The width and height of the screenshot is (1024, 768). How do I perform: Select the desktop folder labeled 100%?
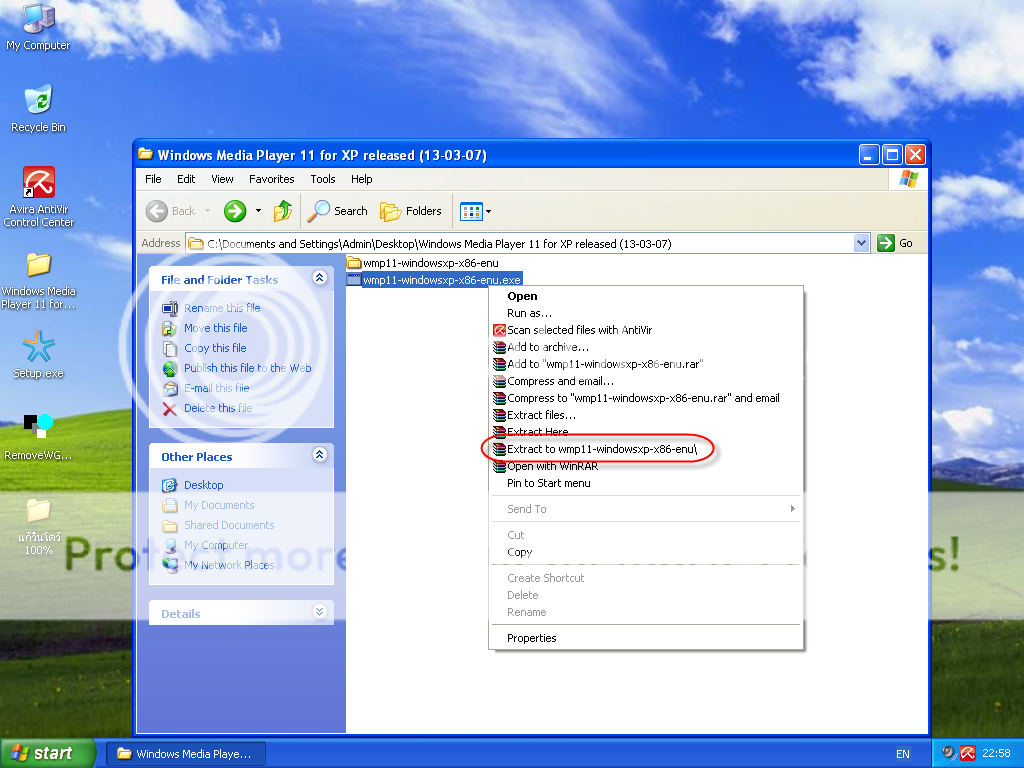[39, 526]
